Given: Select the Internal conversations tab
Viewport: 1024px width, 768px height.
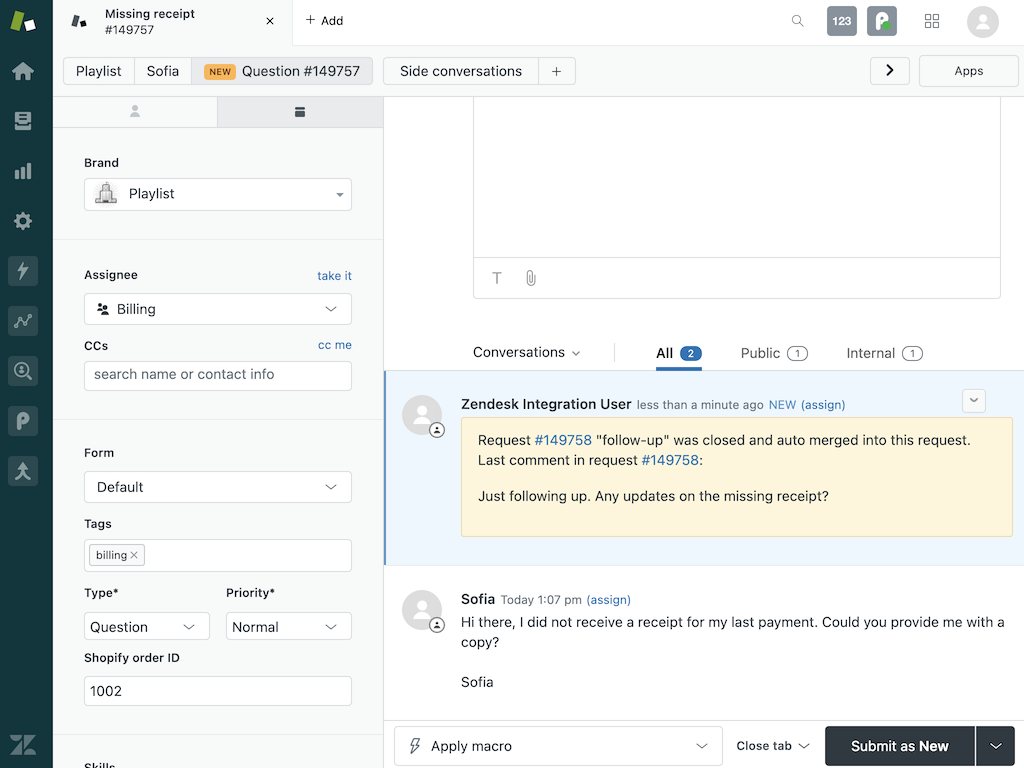Looking at the screenshot, I should 884,353.
